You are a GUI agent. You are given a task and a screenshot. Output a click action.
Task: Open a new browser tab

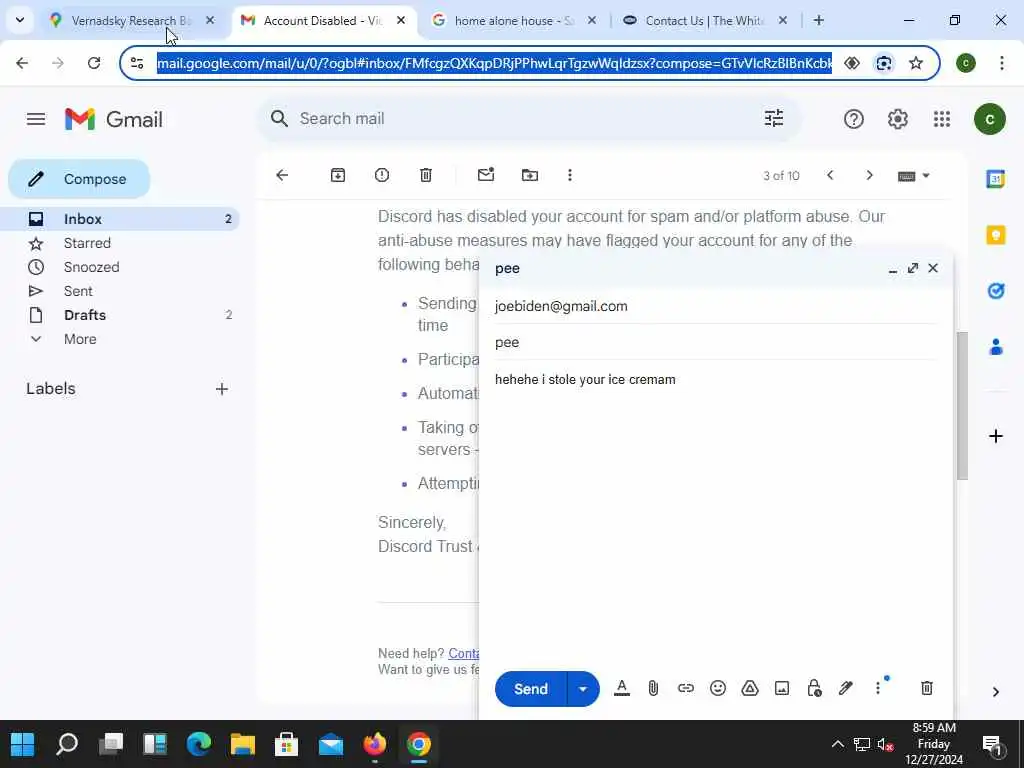pyautogui.click(x=818, y=20)
